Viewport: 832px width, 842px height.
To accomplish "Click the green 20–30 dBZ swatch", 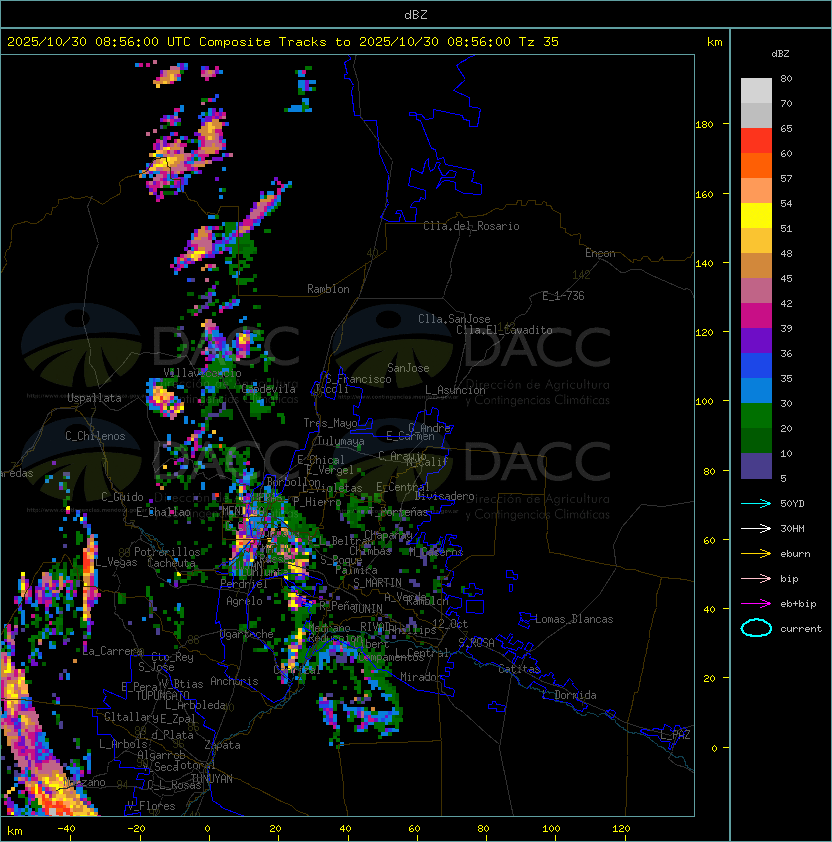I will pyautogui.click(x=756, y=416).
